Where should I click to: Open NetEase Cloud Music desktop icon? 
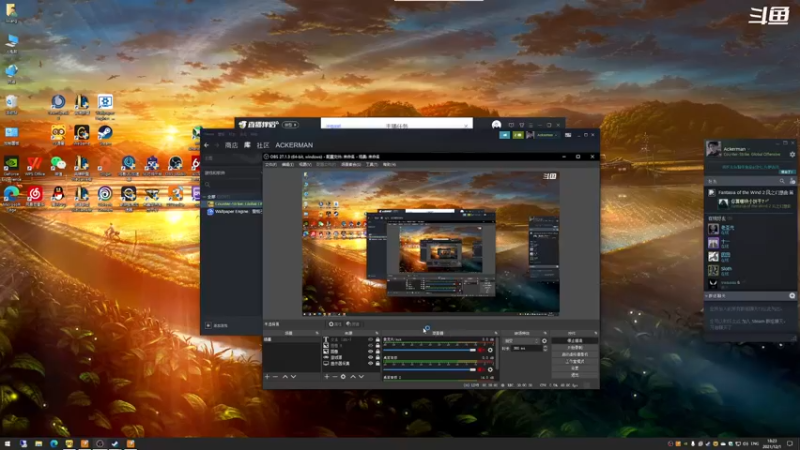point(35,196)
